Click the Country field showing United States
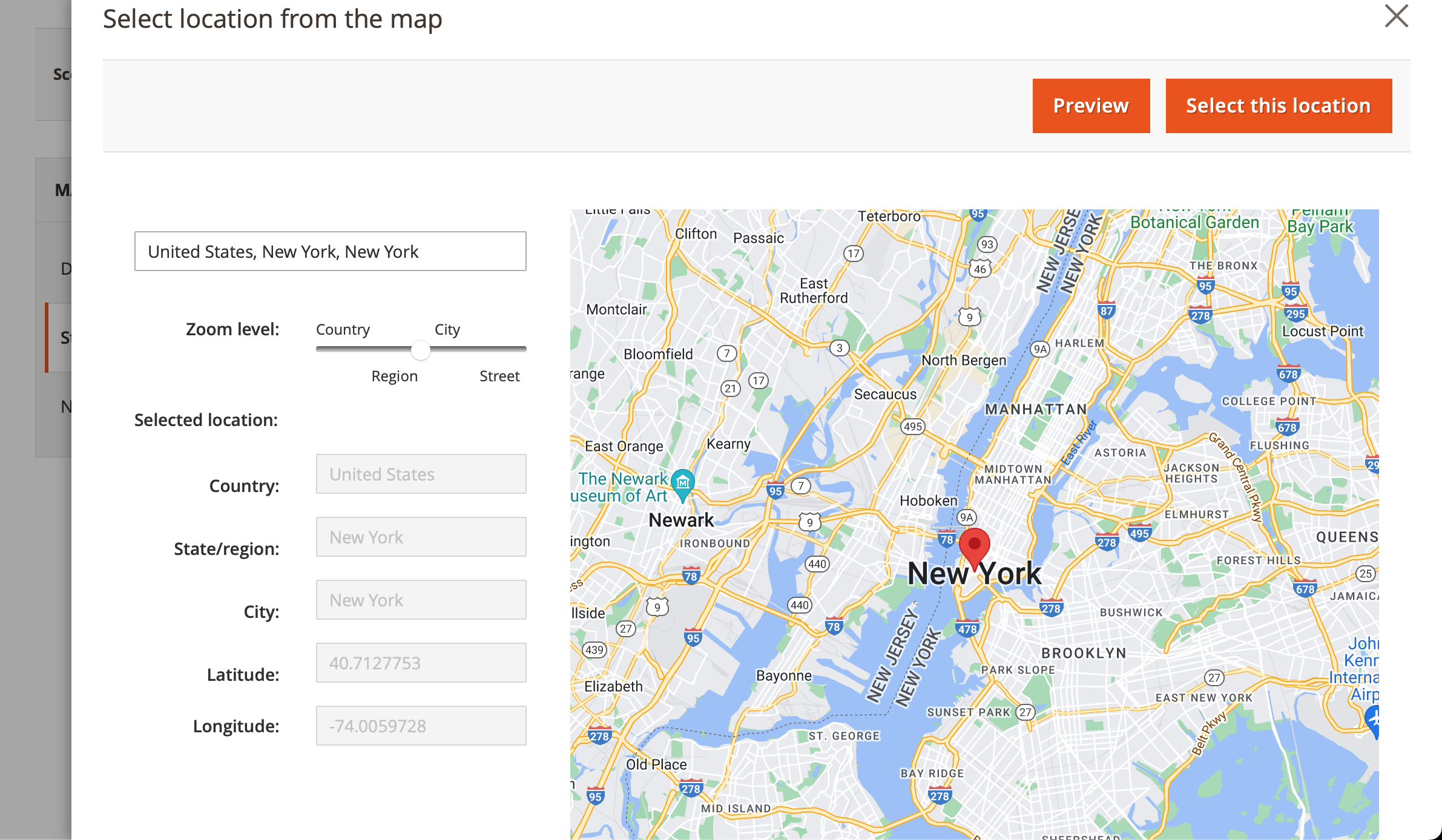 click(x=421, y=474)
